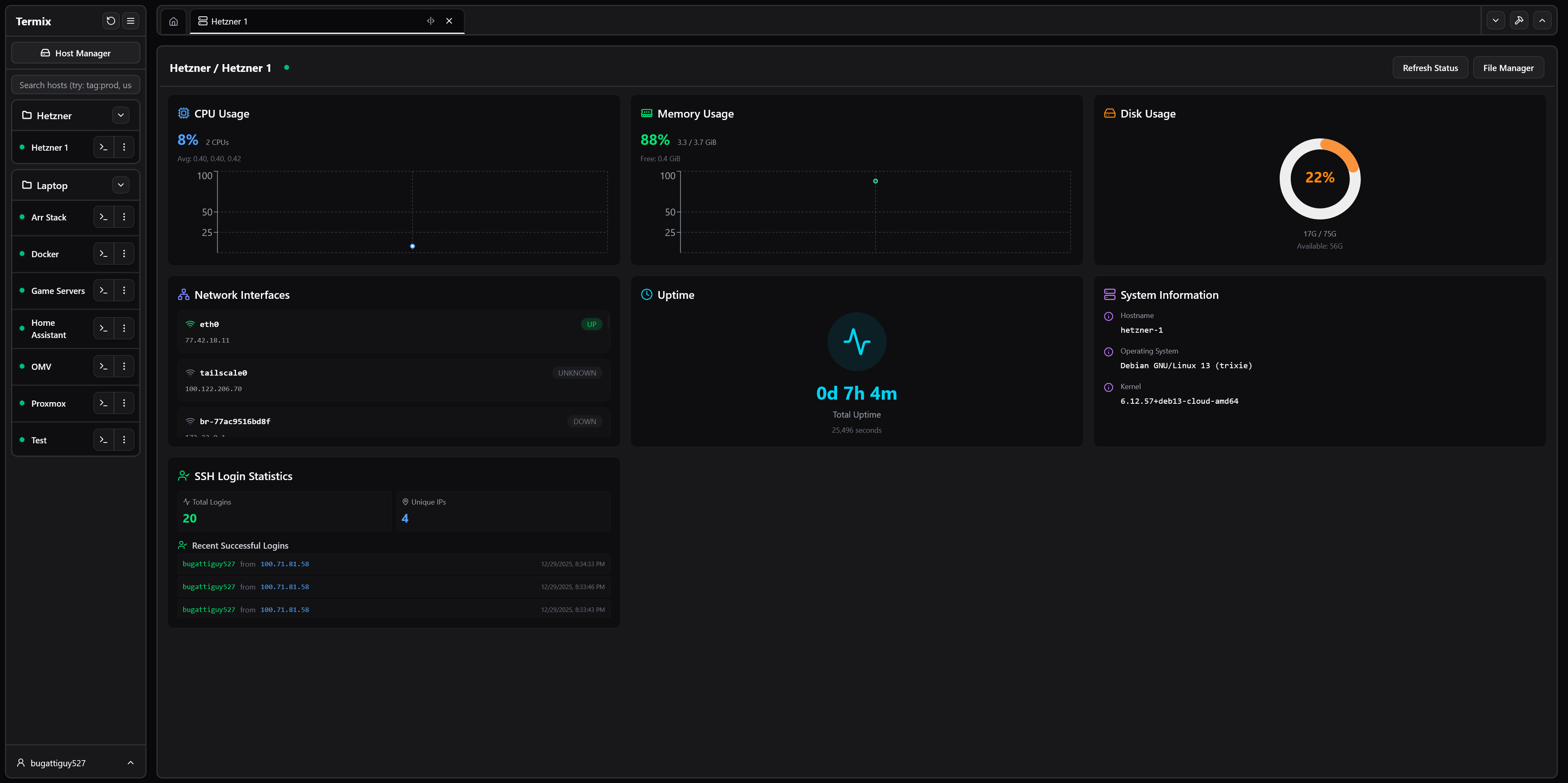Click the Refresh Status button
This screenshot has height=783, width=1568.
[x=1430, y=68]
